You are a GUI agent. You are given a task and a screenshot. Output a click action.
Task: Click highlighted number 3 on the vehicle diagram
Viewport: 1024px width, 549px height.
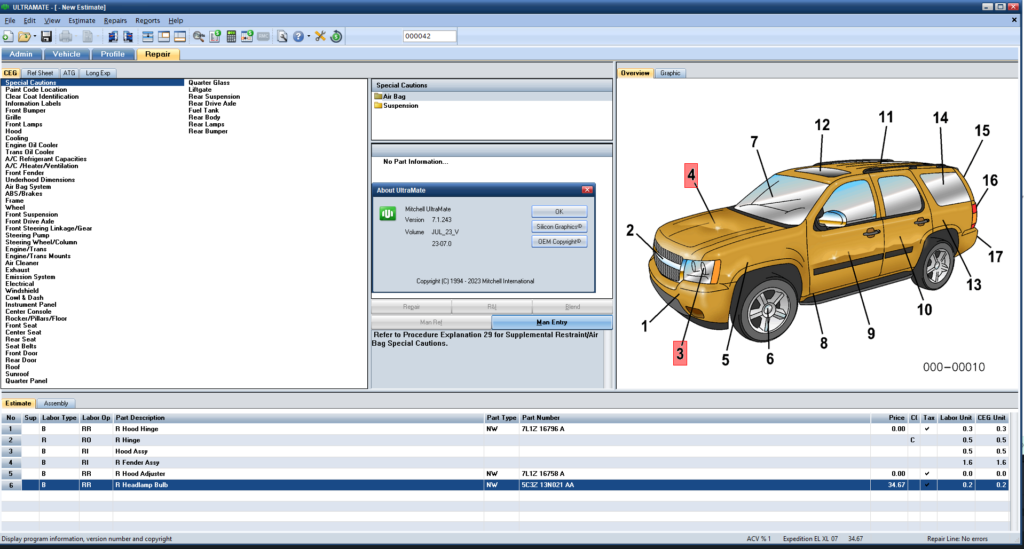[680, 353]
